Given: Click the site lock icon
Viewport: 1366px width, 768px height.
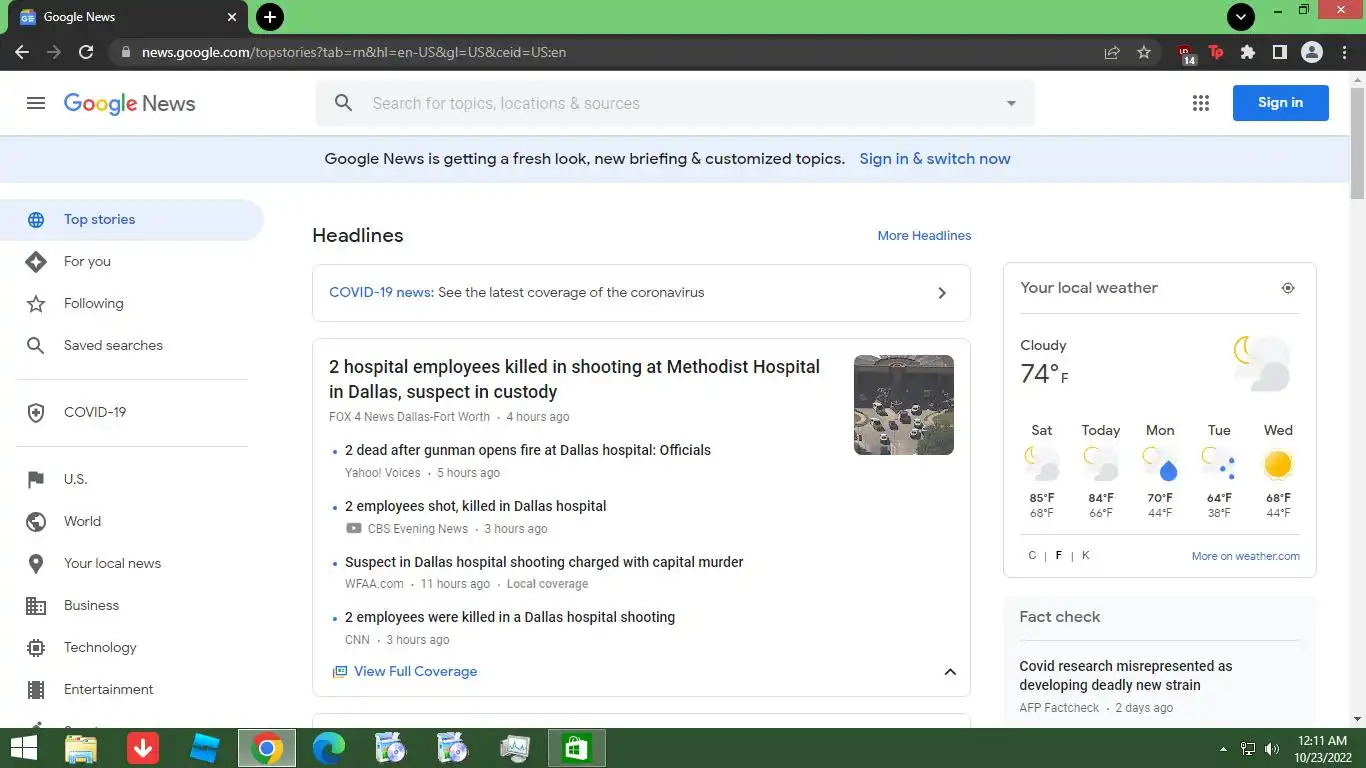Looking at the screenshot, I should [125, 52].
